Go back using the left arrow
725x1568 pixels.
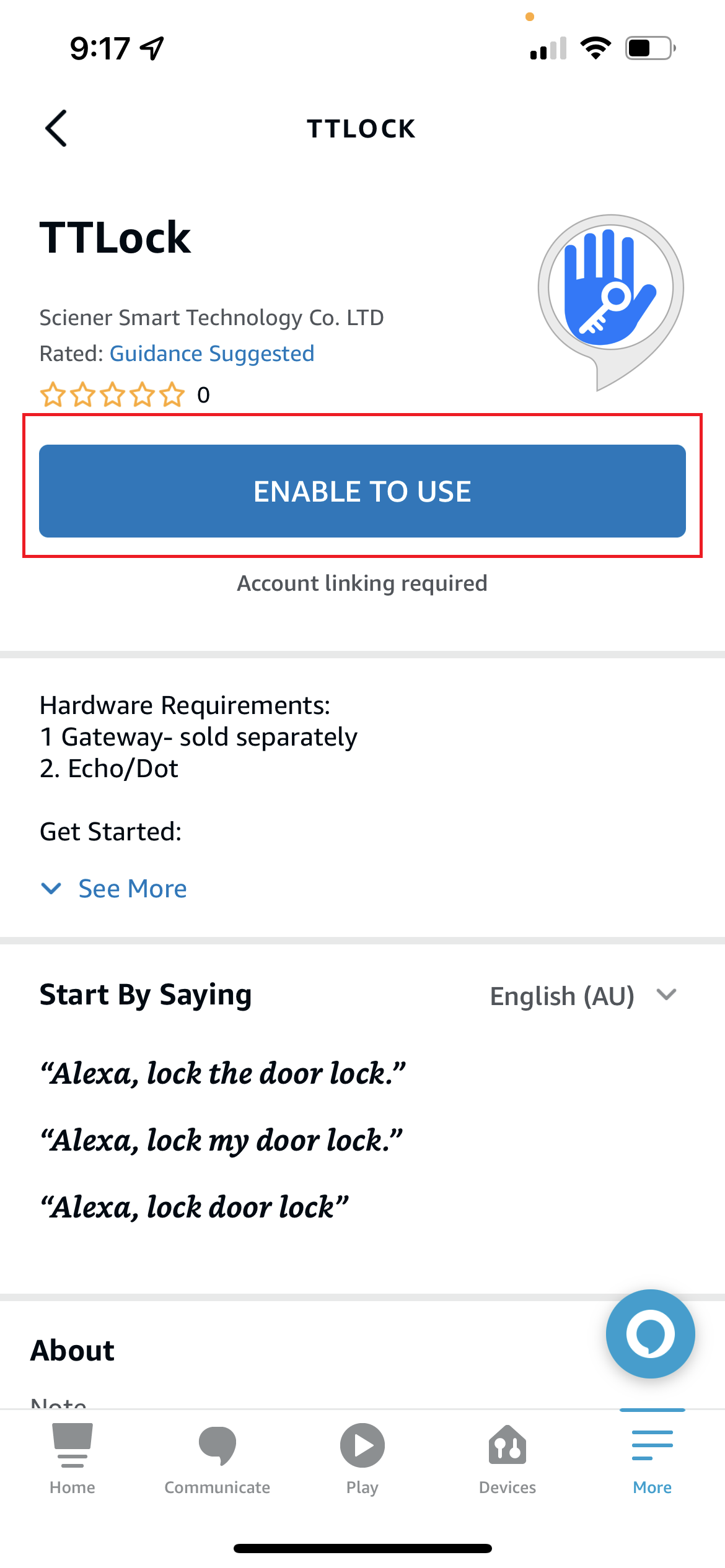56,128
